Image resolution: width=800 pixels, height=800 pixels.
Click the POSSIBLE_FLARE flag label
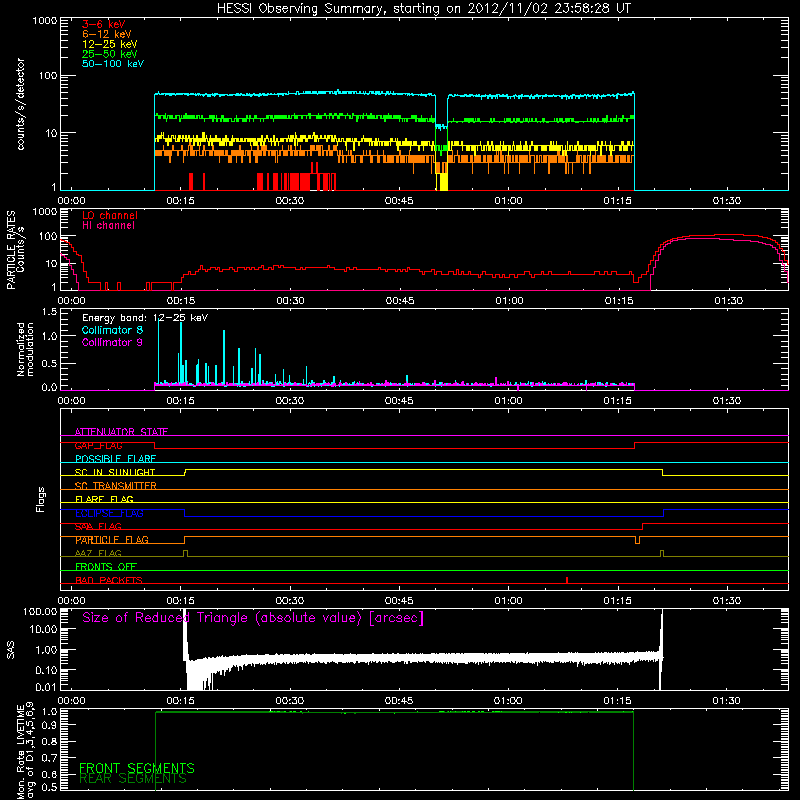click(115, 459)
